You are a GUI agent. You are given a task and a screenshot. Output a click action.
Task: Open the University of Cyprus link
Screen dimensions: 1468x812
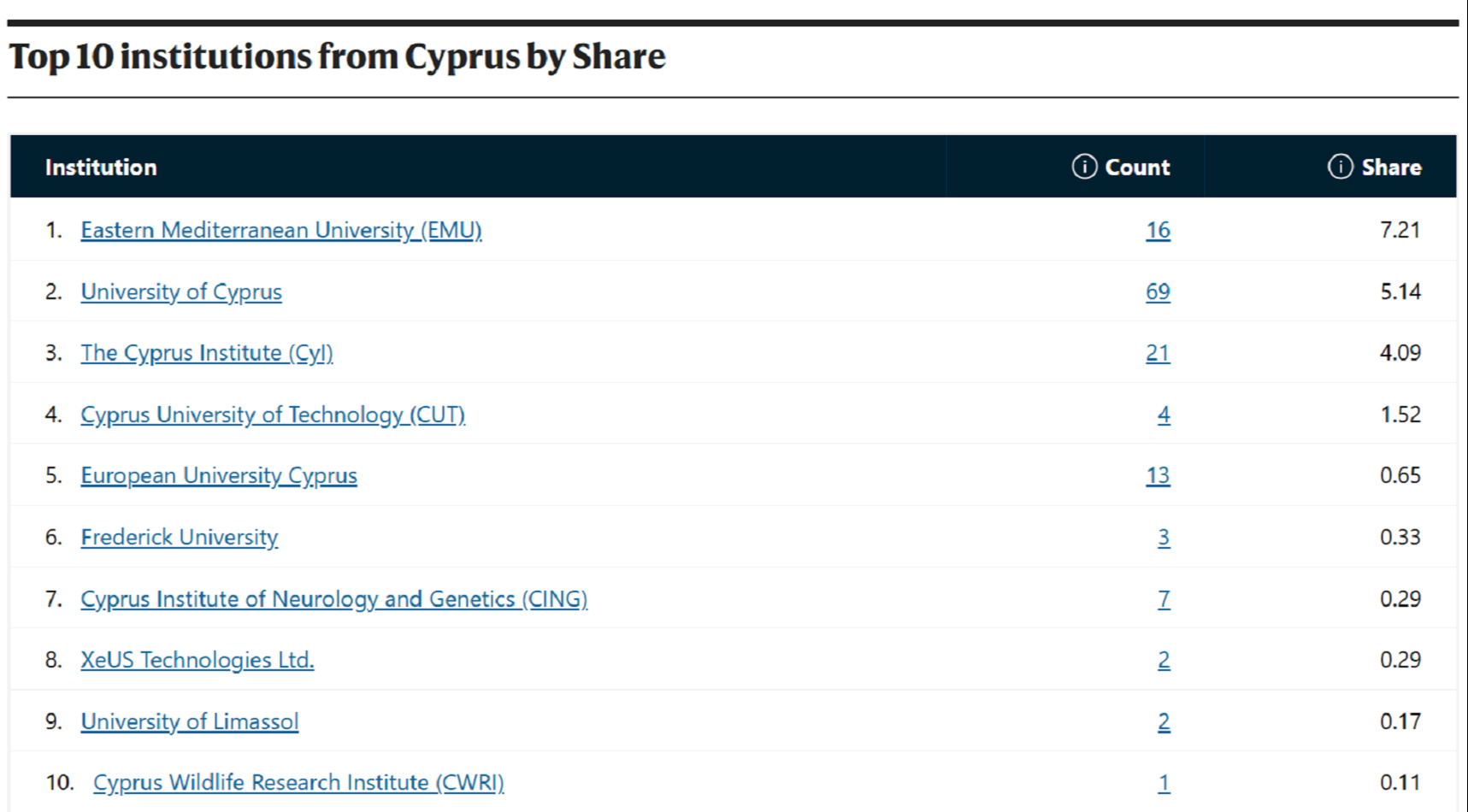(181, 291)
